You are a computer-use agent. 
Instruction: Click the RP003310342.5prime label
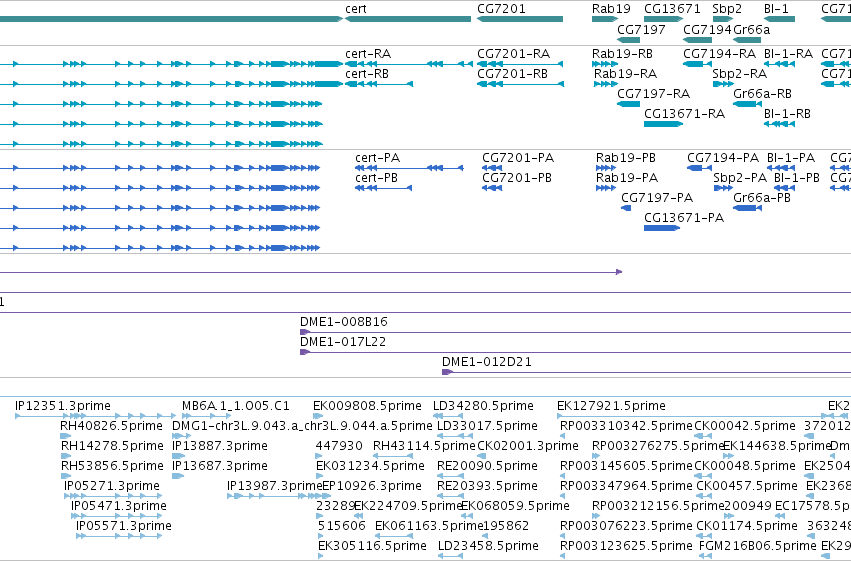click(x=626, y=426)
